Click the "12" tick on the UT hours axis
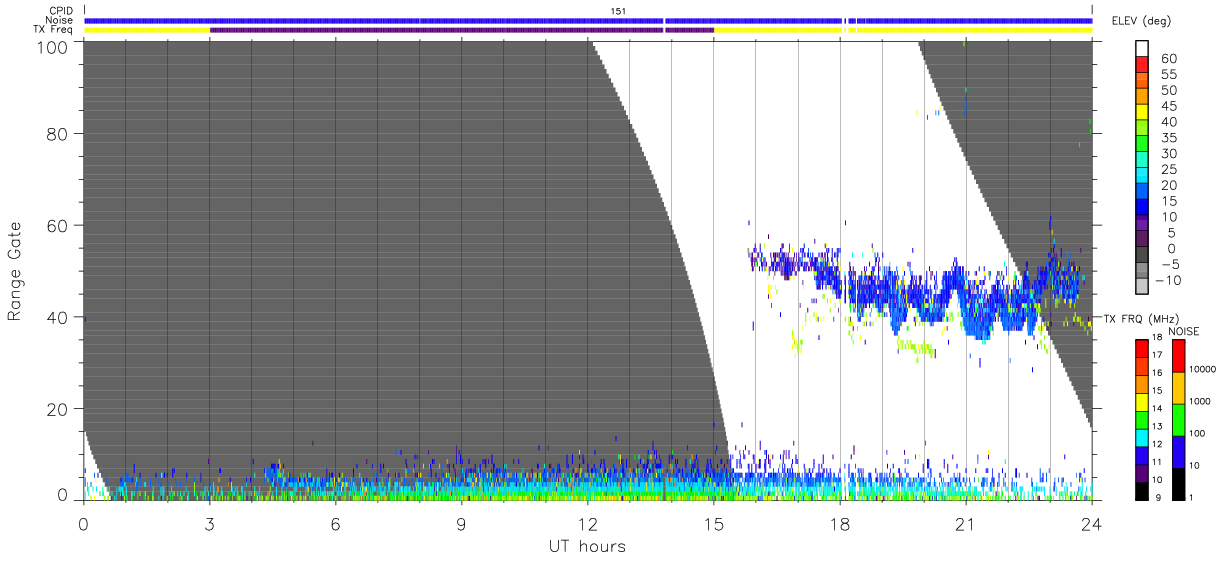This screenshot has width=1228, height=567. pos(588,524)
